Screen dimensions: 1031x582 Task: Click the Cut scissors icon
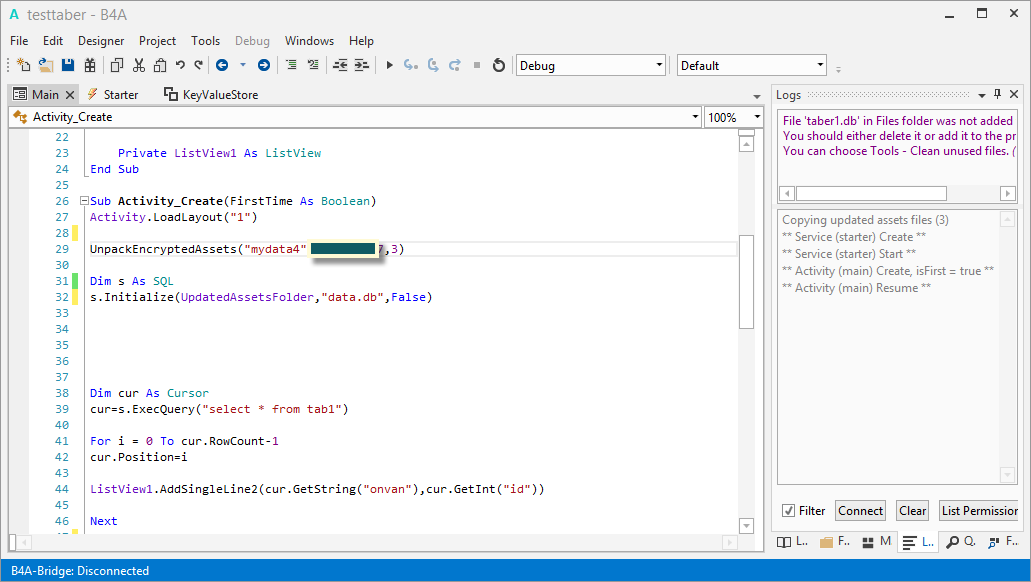click(138, 65)
